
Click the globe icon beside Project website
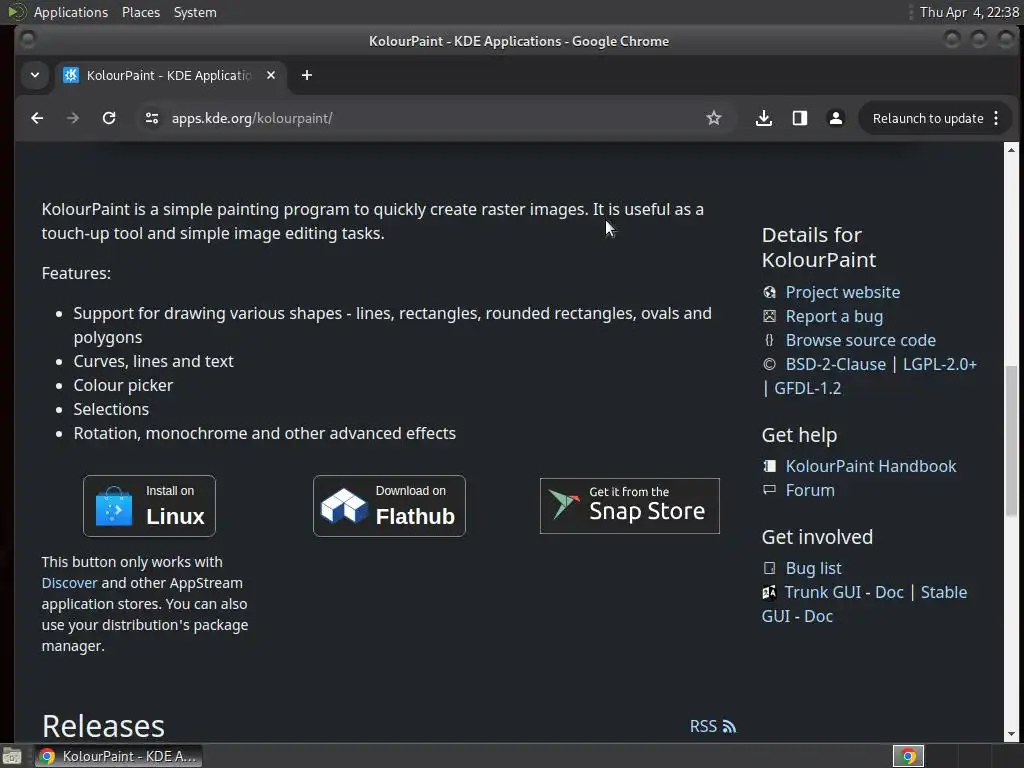click(769, 293)
